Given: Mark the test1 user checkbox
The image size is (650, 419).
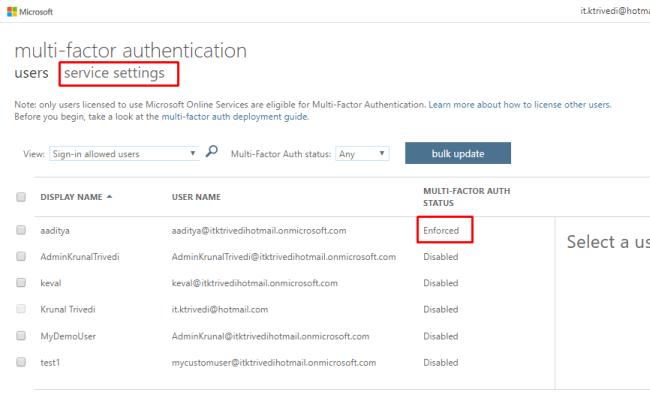Looking at the screenshot, I should [x=20, y=362].
